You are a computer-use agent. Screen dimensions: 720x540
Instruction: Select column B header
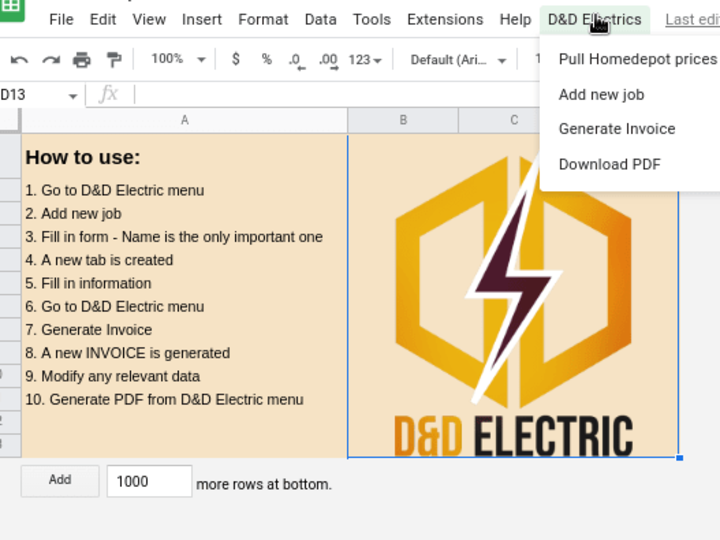(x=403, y=120)
